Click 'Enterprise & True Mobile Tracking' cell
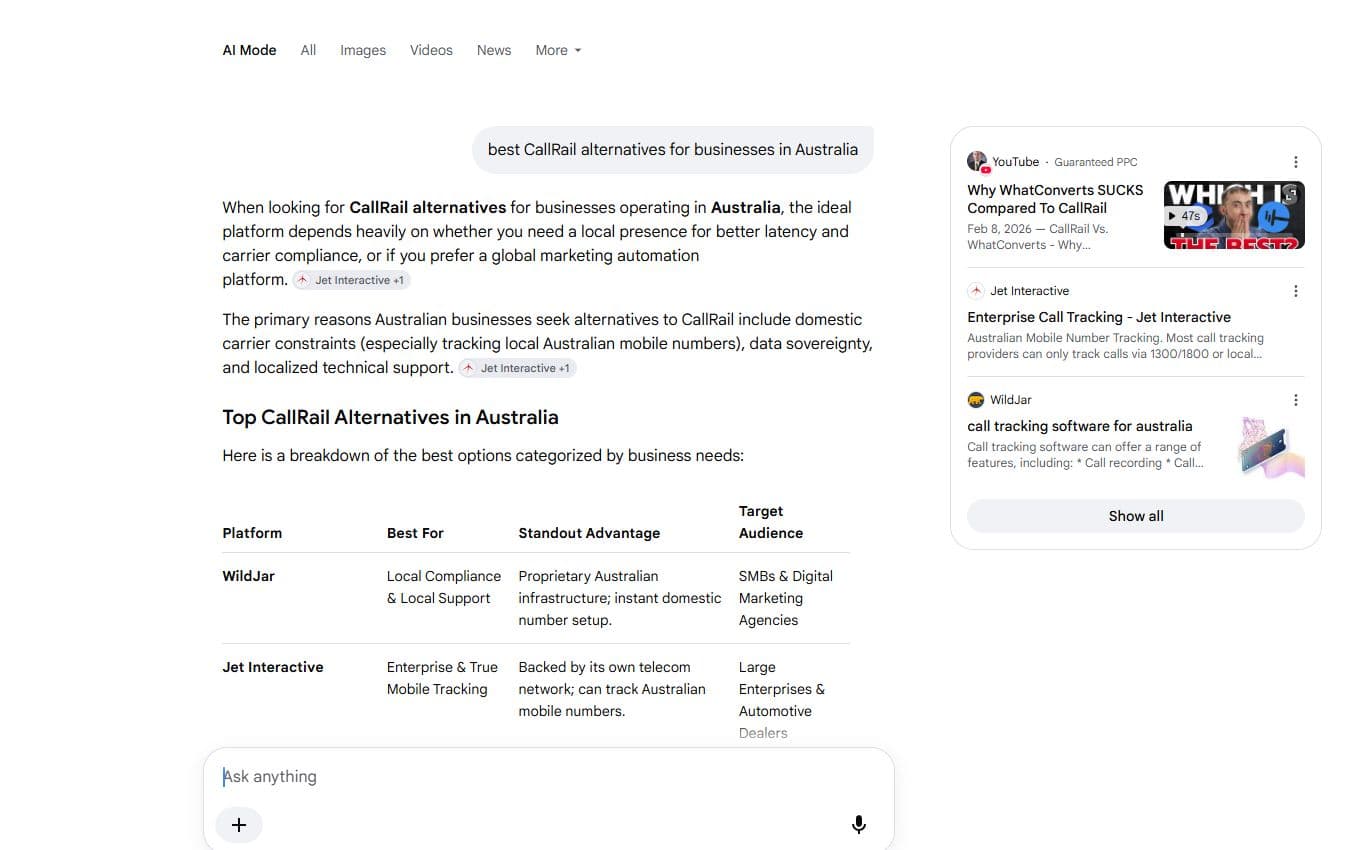Screen dimensions: 1350x850 click(x=442, y=678)
